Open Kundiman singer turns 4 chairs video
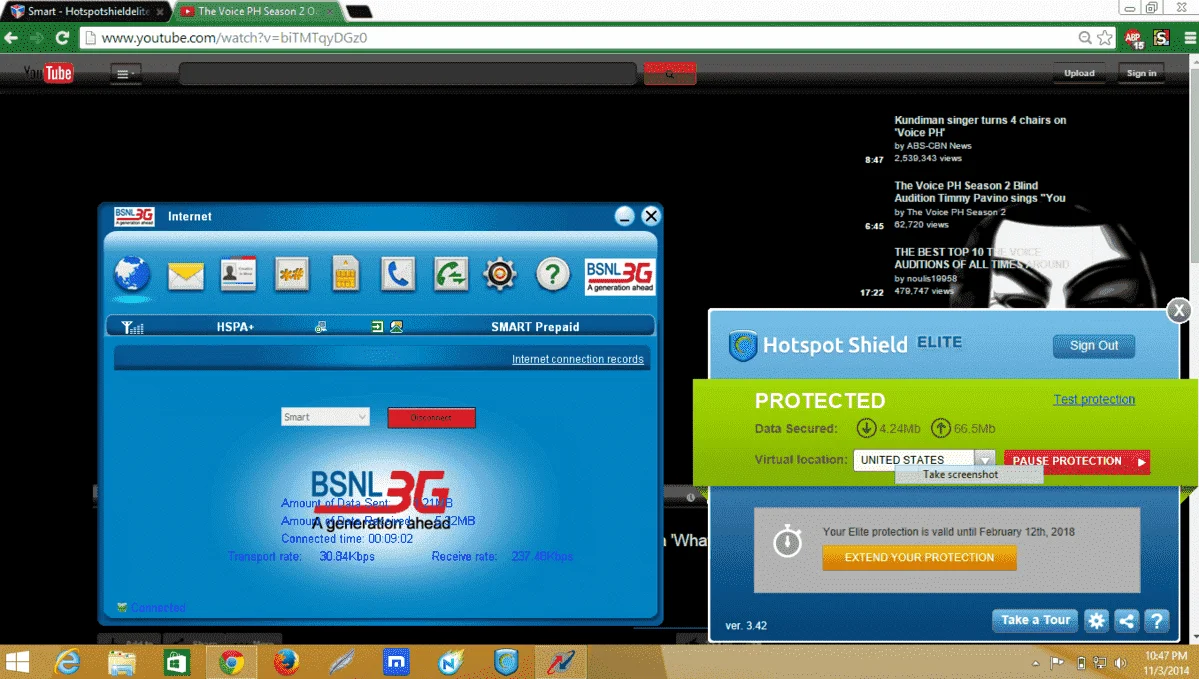The image size is (1199, 679). coord(980,126)
